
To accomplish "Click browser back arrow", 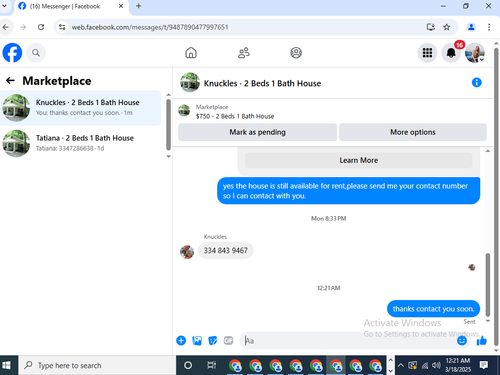I will (6, 27).
